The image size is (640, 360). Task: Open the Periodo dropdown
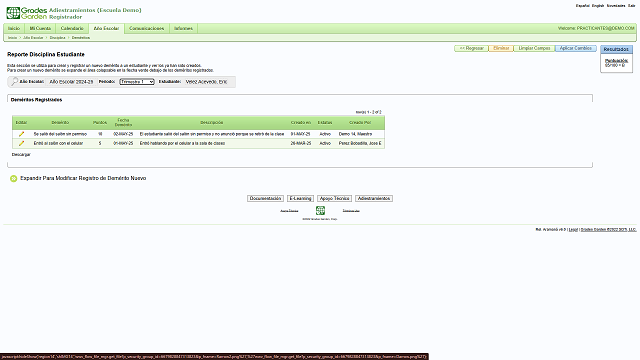pyautogui.click(x=137, y=82)
